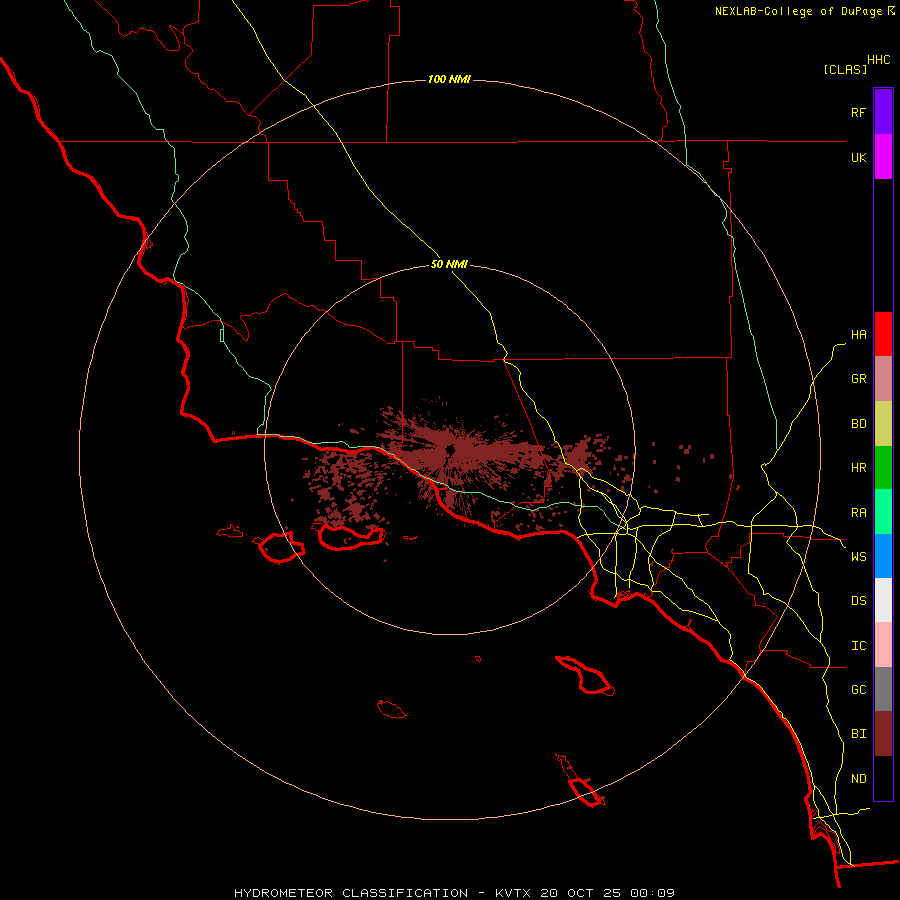This screenshot has height=900, width=900.
Task: Click the 'HYDROMETEOR CLASSIFICATION' title text
Action: click(x=351, y=893)
